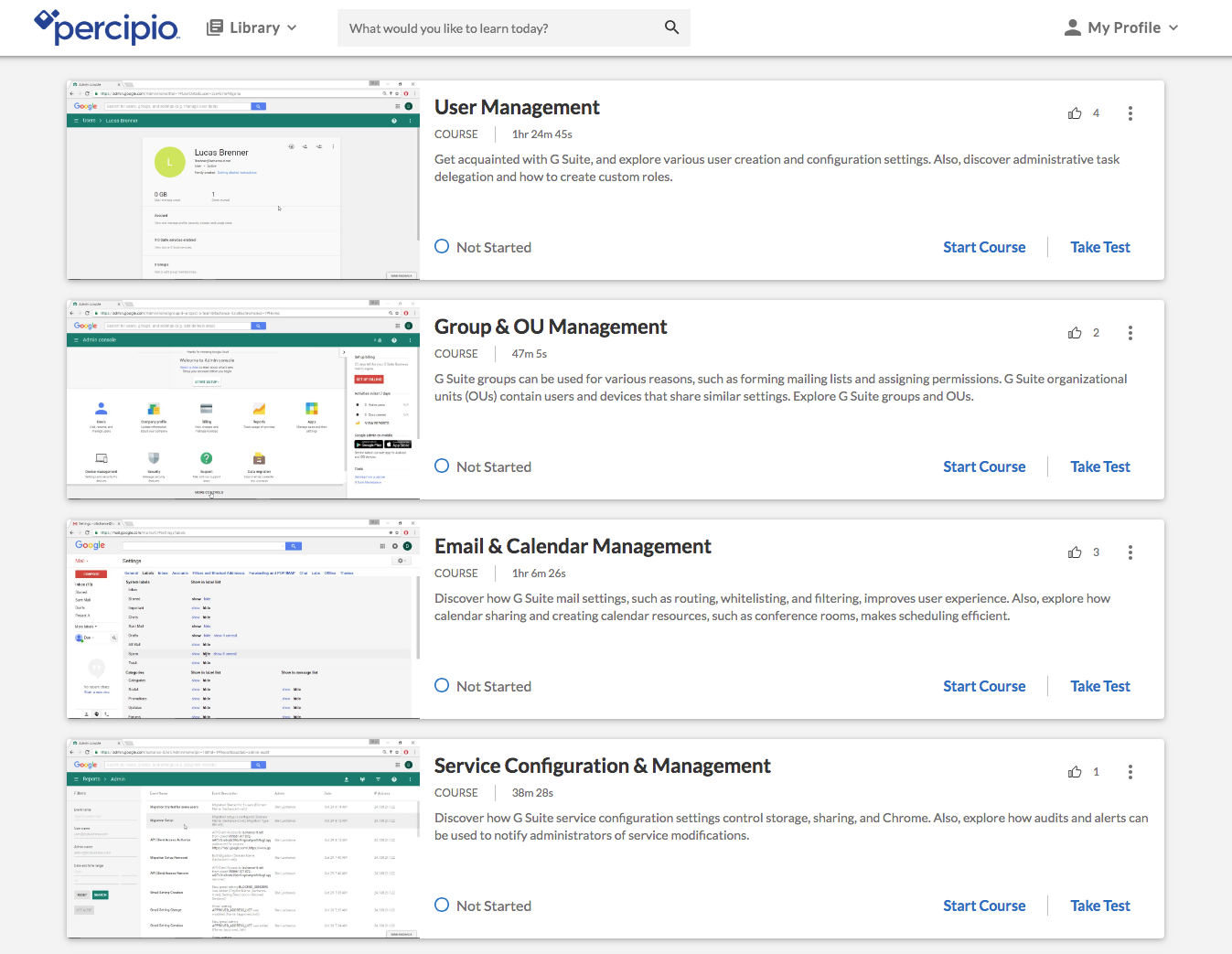This screenshot has height=954, width=1232.
Task: Start Course for User Management
Action: [x=984, y=247]
